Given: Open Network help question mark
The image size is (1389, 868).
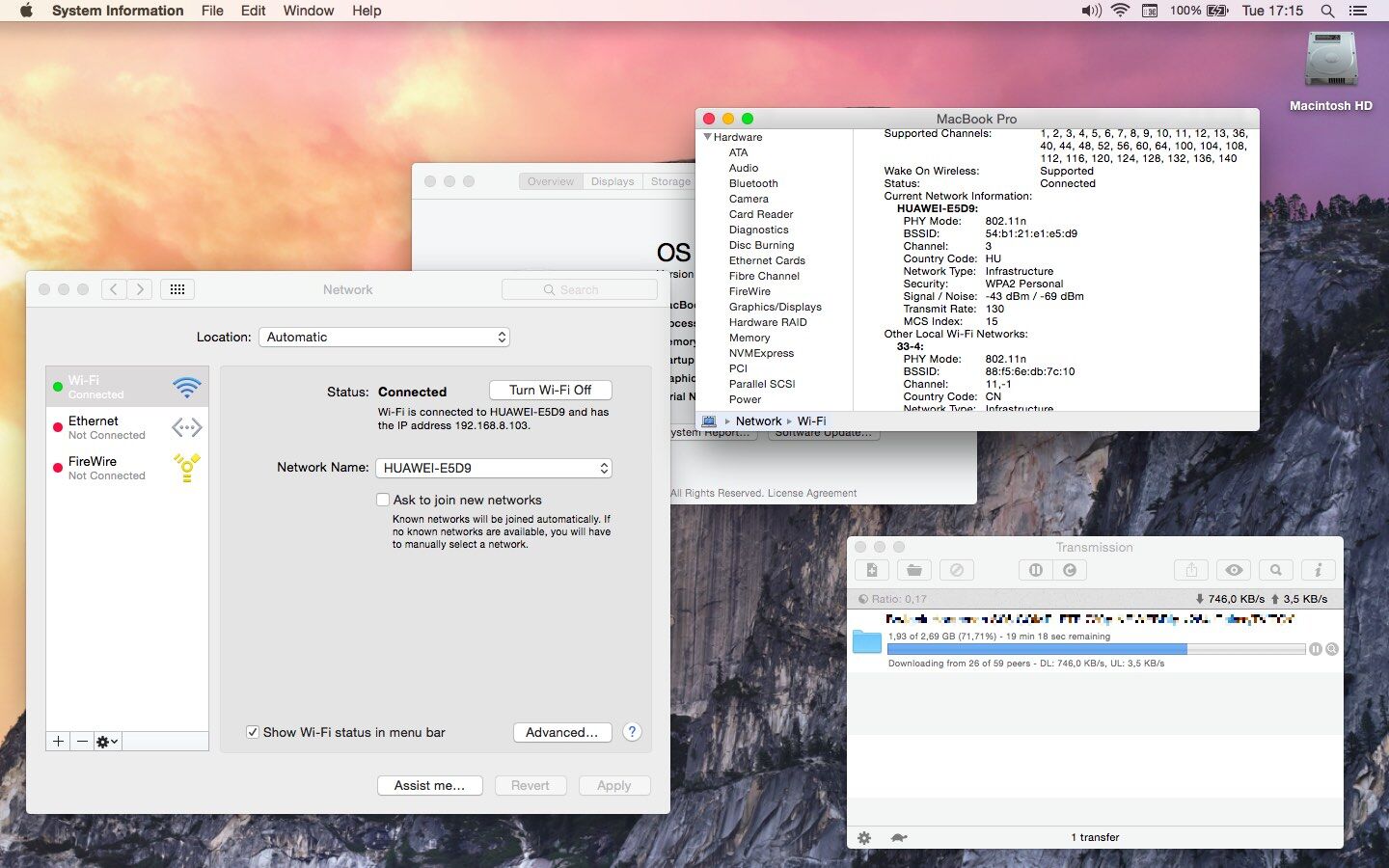Looking at the screenshot, I should click(632, 732).
